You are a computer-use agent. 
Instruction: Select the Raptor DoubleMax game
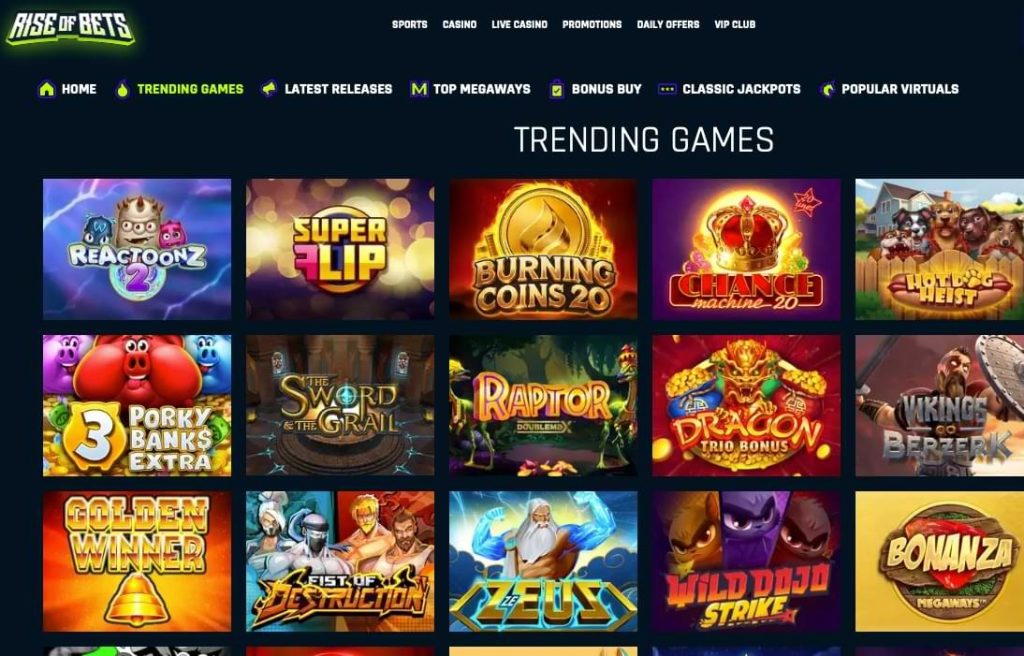[x=543, y=405]
